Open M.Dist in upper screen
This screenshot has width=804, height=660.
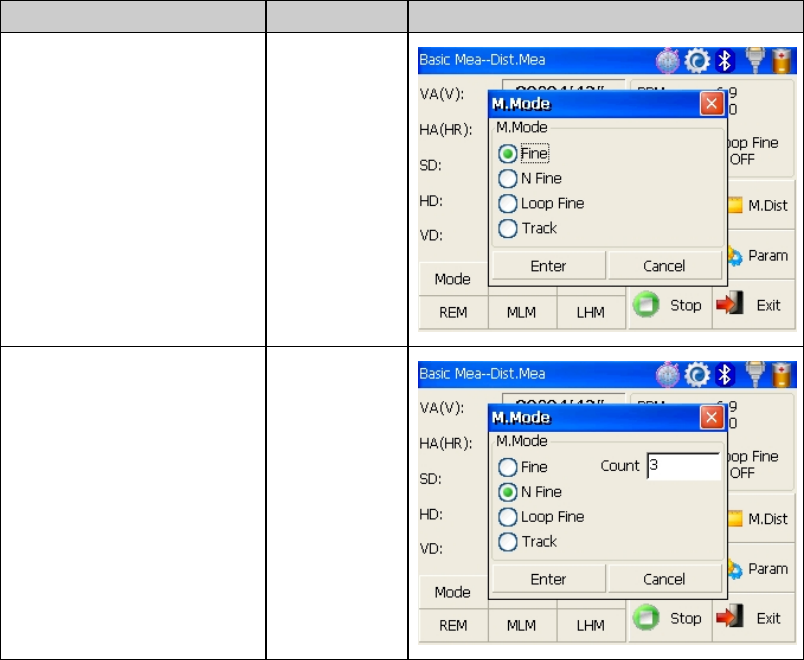[x=761, y=205]
